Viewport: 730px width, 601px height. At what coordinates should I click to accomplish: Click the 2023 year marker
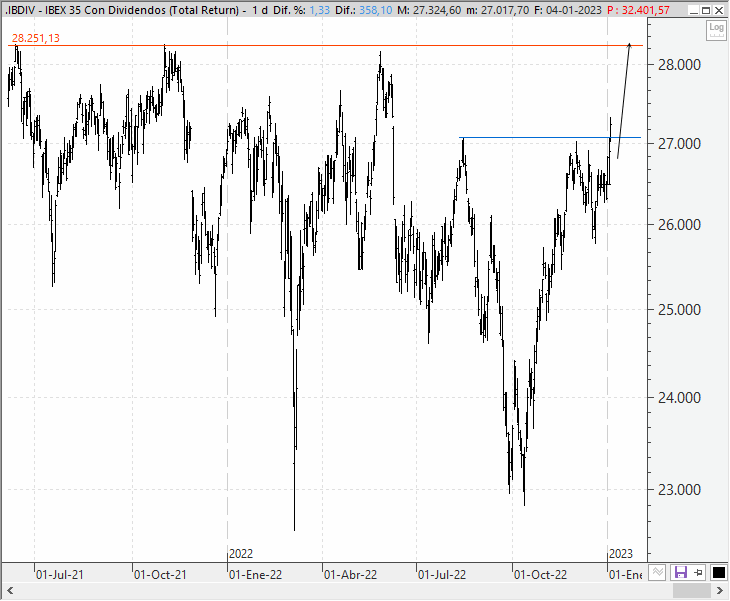click(x=621, y=554)
